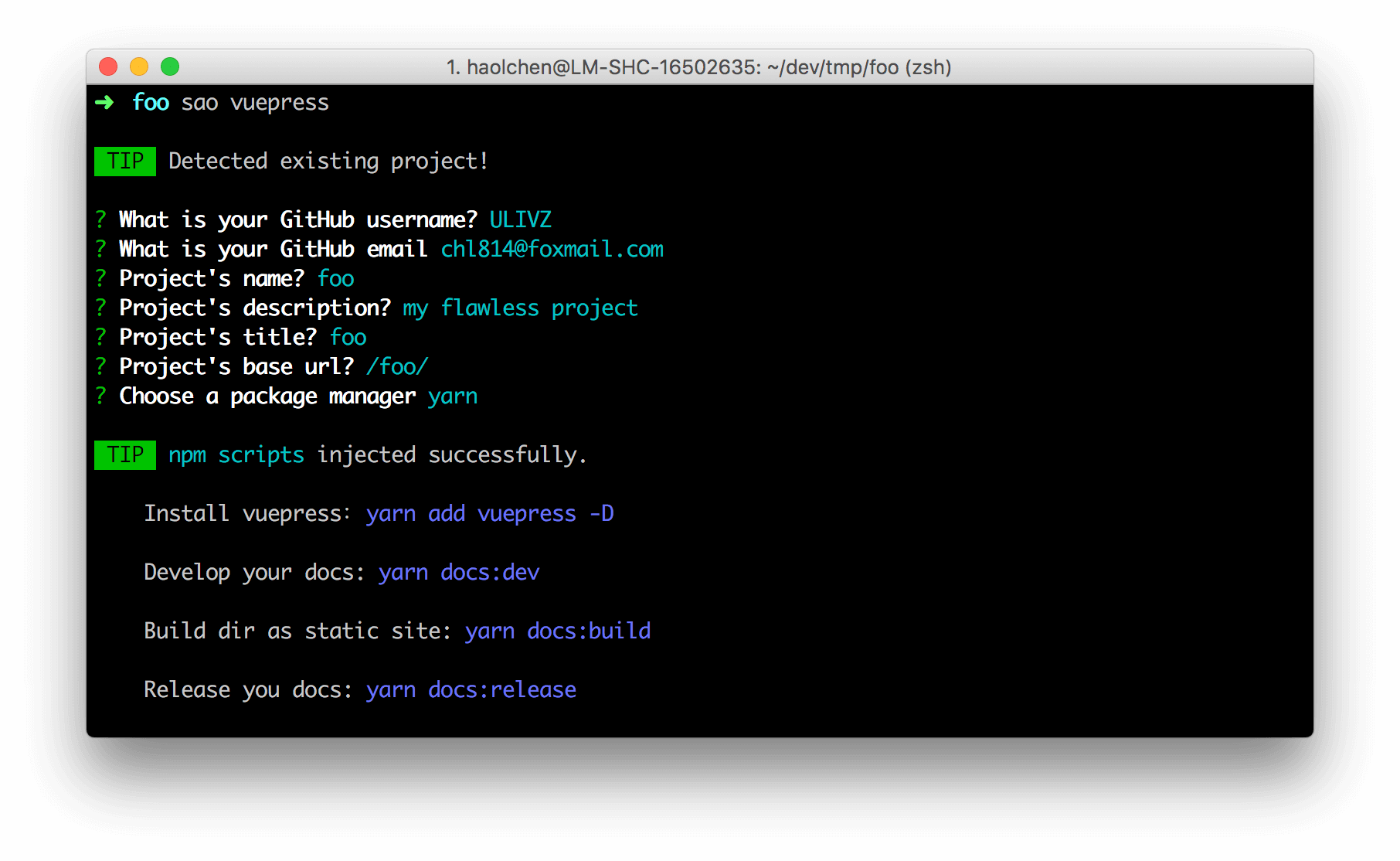This screenshot has width=1400, height=861.
Task: Click the 'Project's description?' prompt text
Action: click(x=255, y=308)
